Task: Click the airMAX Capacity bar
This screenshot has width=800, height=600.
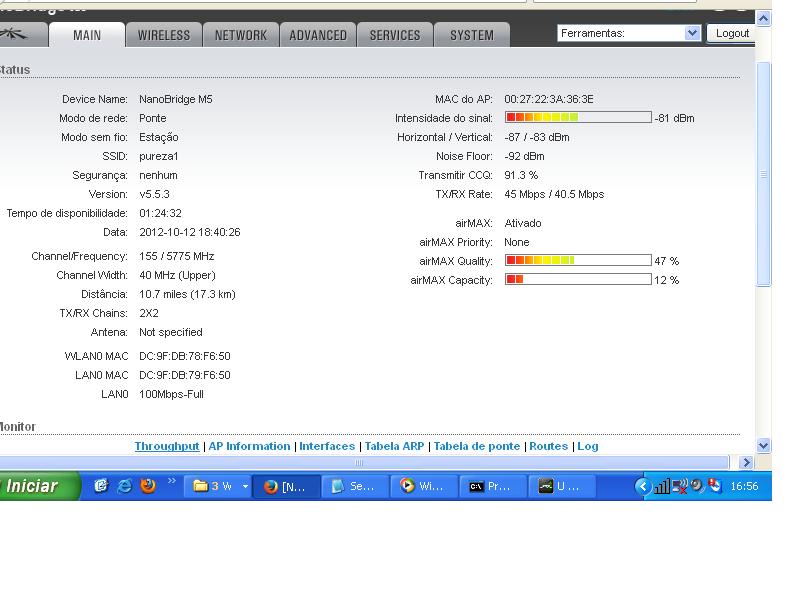Action: (x=578, y=279)
